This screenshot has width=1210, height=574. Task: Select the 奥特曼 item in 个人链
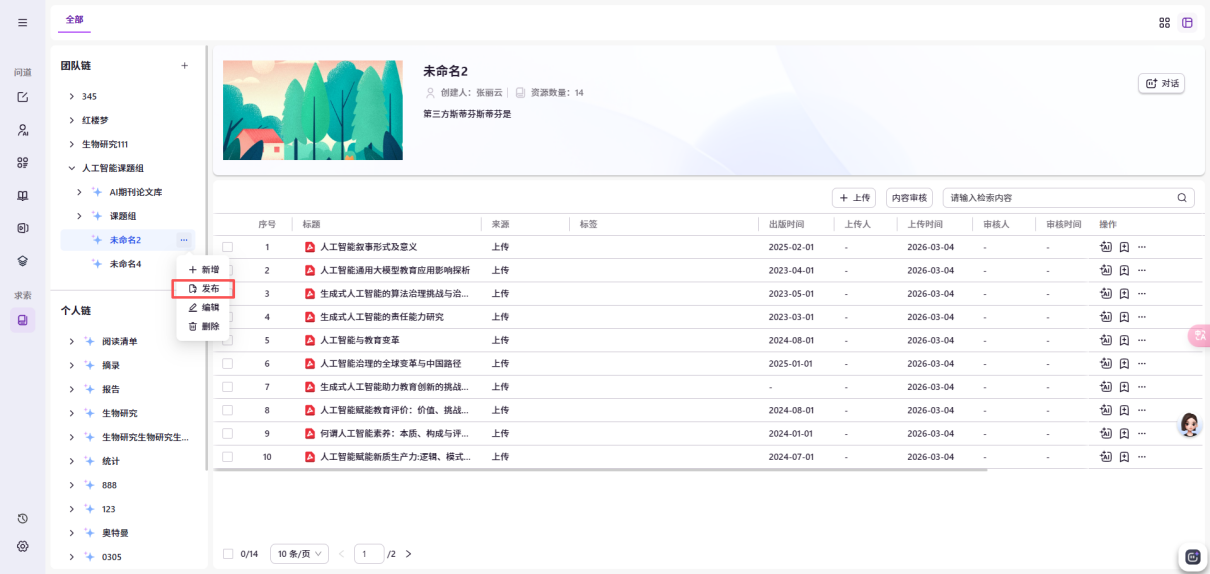115,533
